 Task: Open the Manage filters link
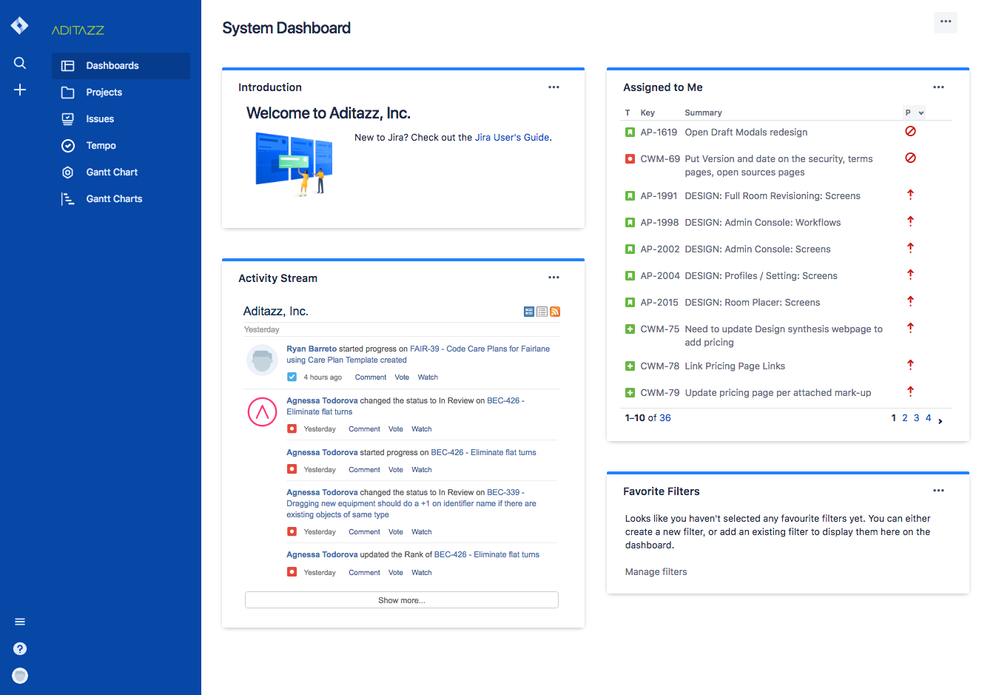[x=656, y=572]
